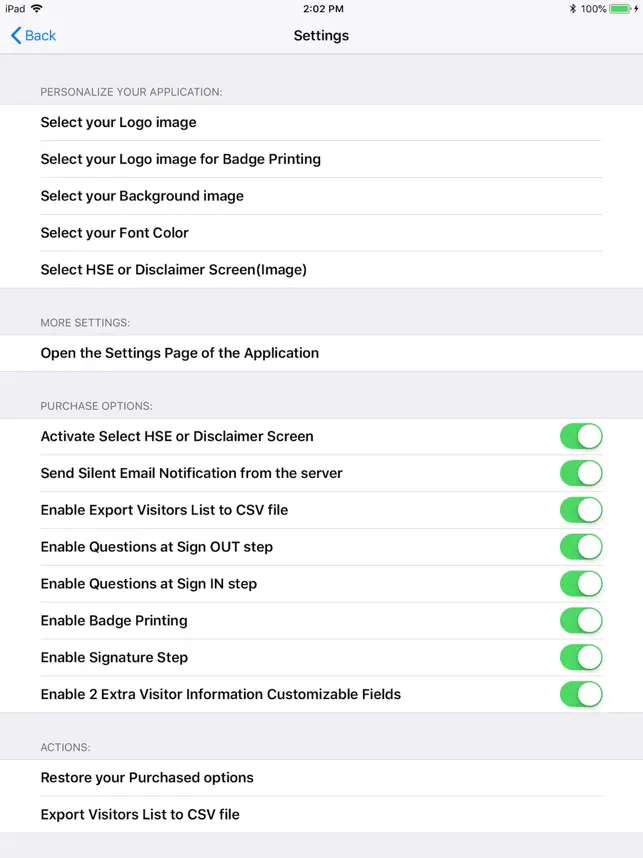Open the Settings Page of the Application

(x=321, y=353)
